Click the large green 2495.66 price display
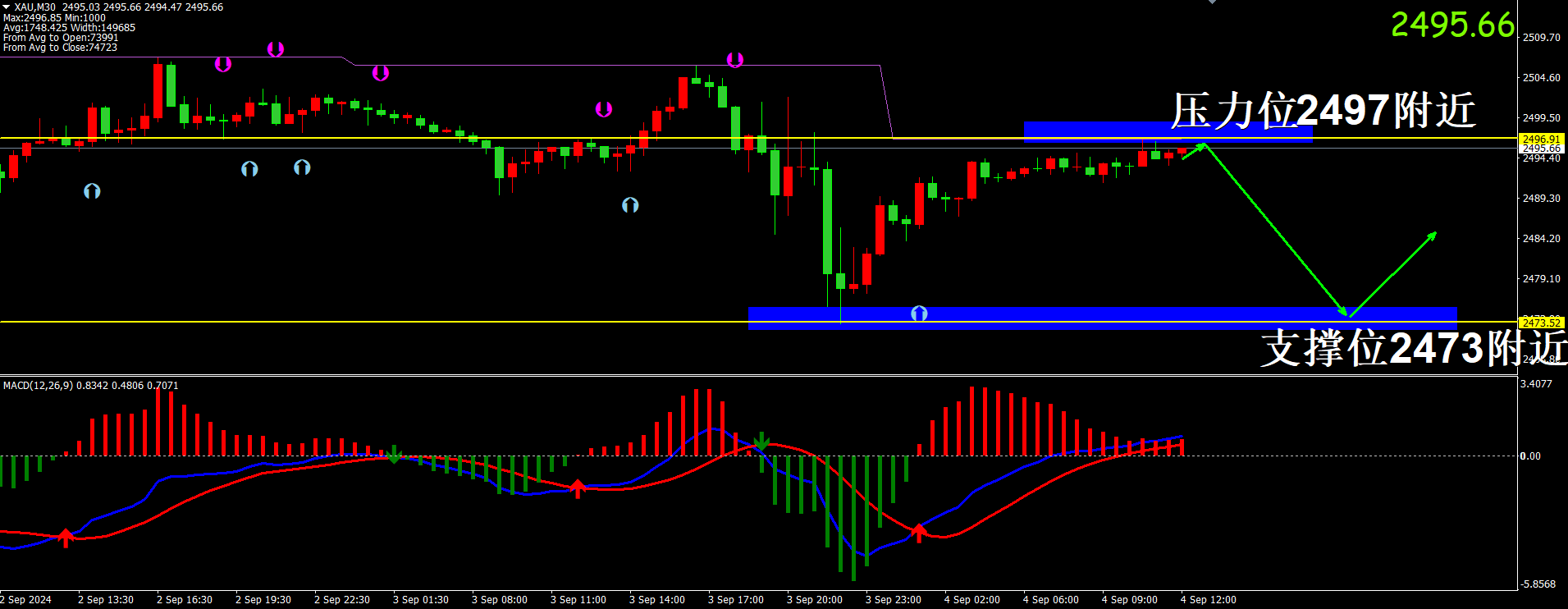Screen dimensions: 1568x609 click(1451, 25)
